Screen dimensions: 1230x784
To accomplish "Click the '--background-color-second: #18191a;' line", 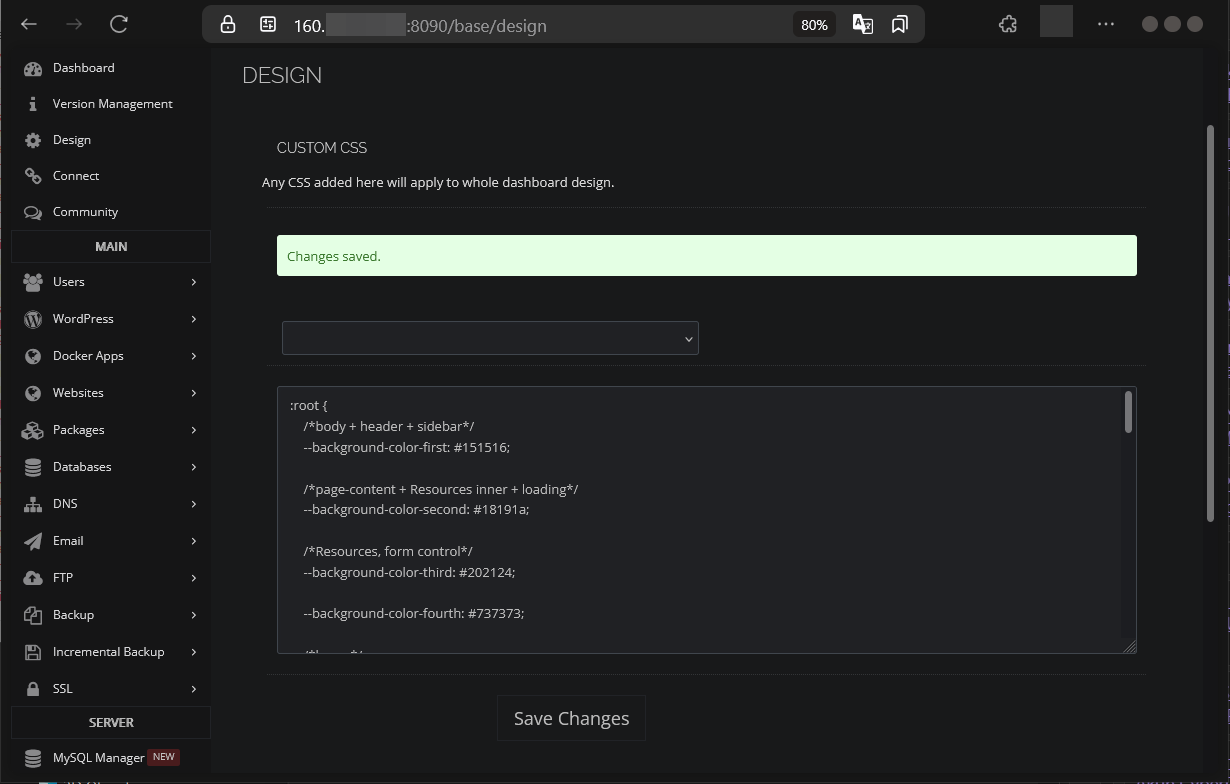I will click(416, 509).
